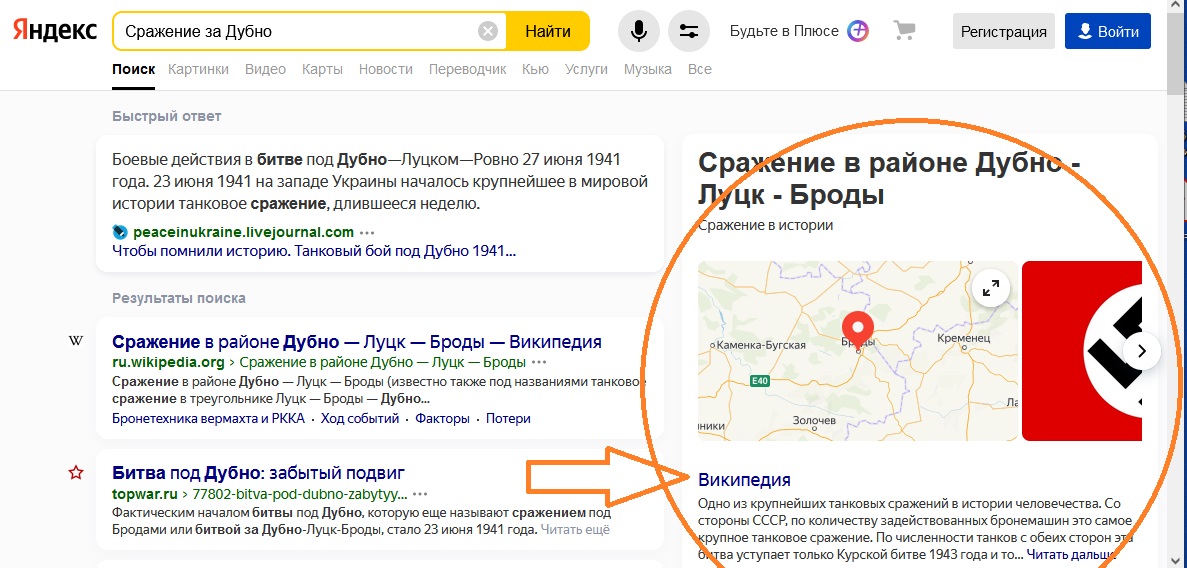Click the livejournal favicon icon
Viewport: 1187px width, 568px height.
(x=120, y=232)
